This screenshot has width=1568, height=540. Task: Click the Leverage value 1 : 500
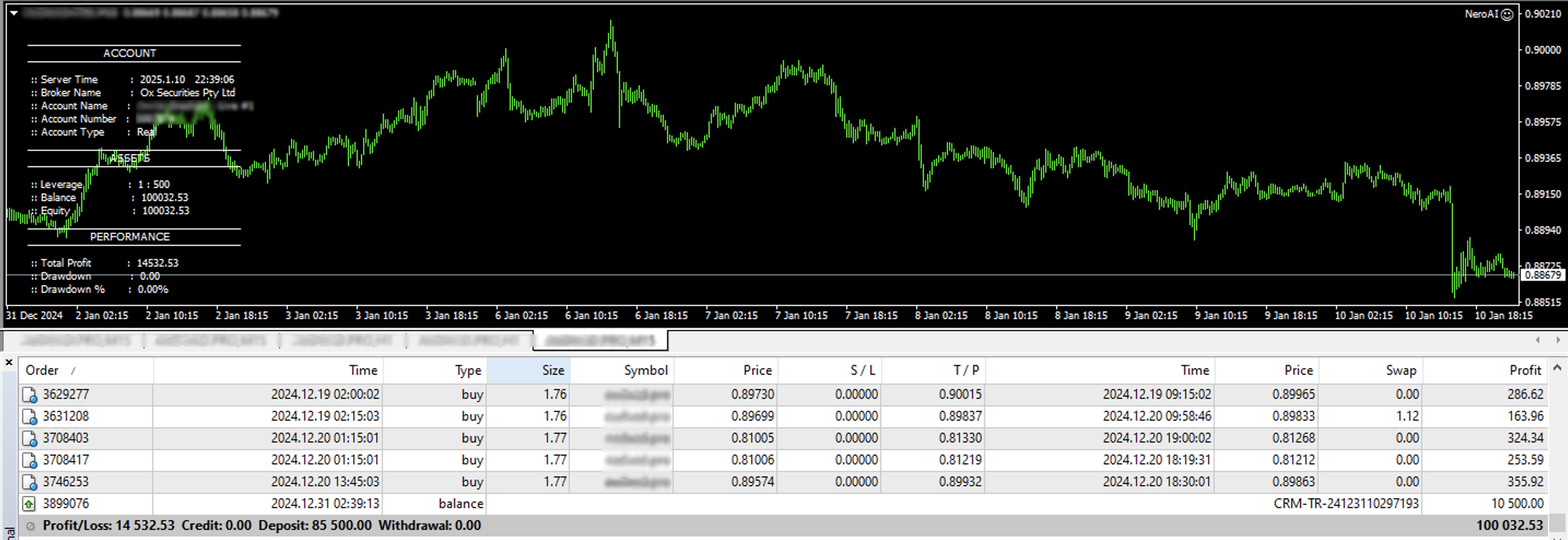(x=154, y=185)
